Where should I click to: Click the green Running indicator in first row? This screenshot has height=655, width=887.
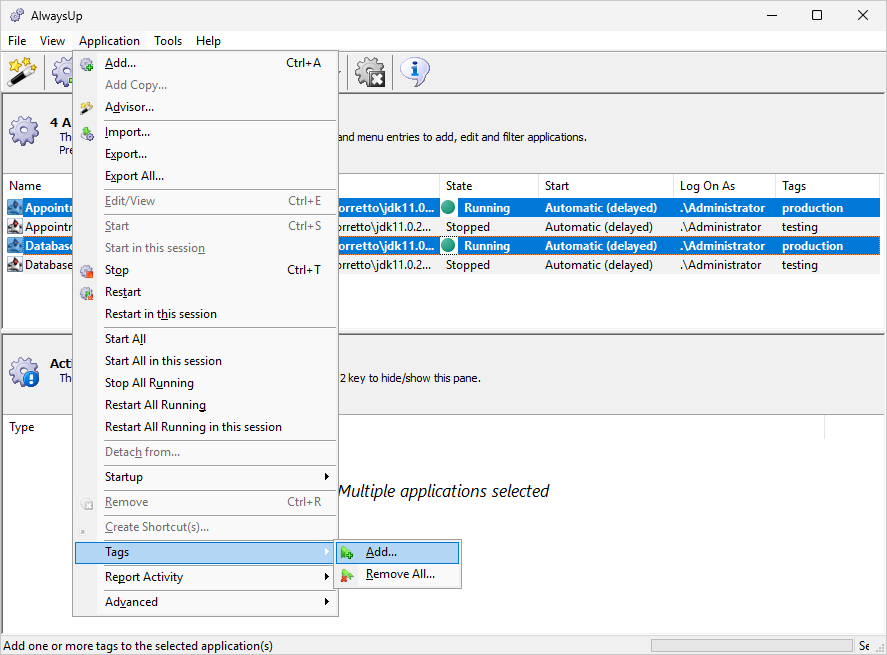click(x=448, y=208)
